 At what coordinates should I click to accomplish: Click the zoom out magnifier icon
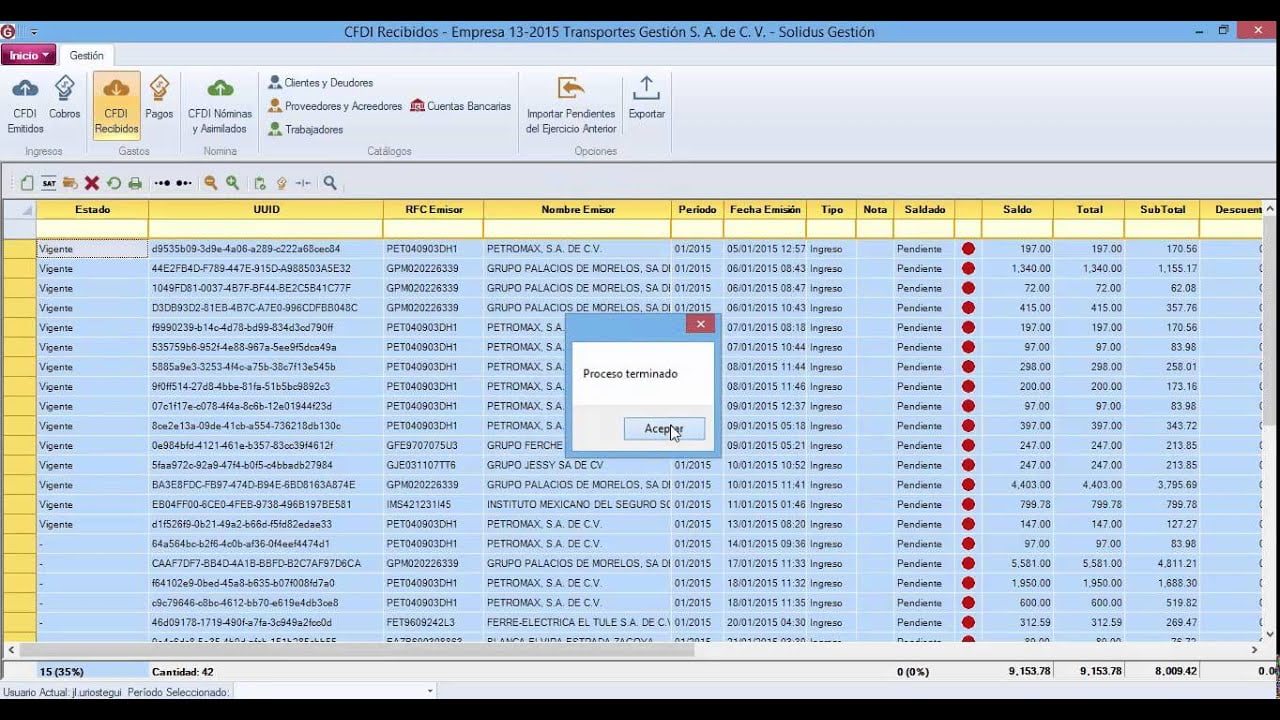(211, 183)
